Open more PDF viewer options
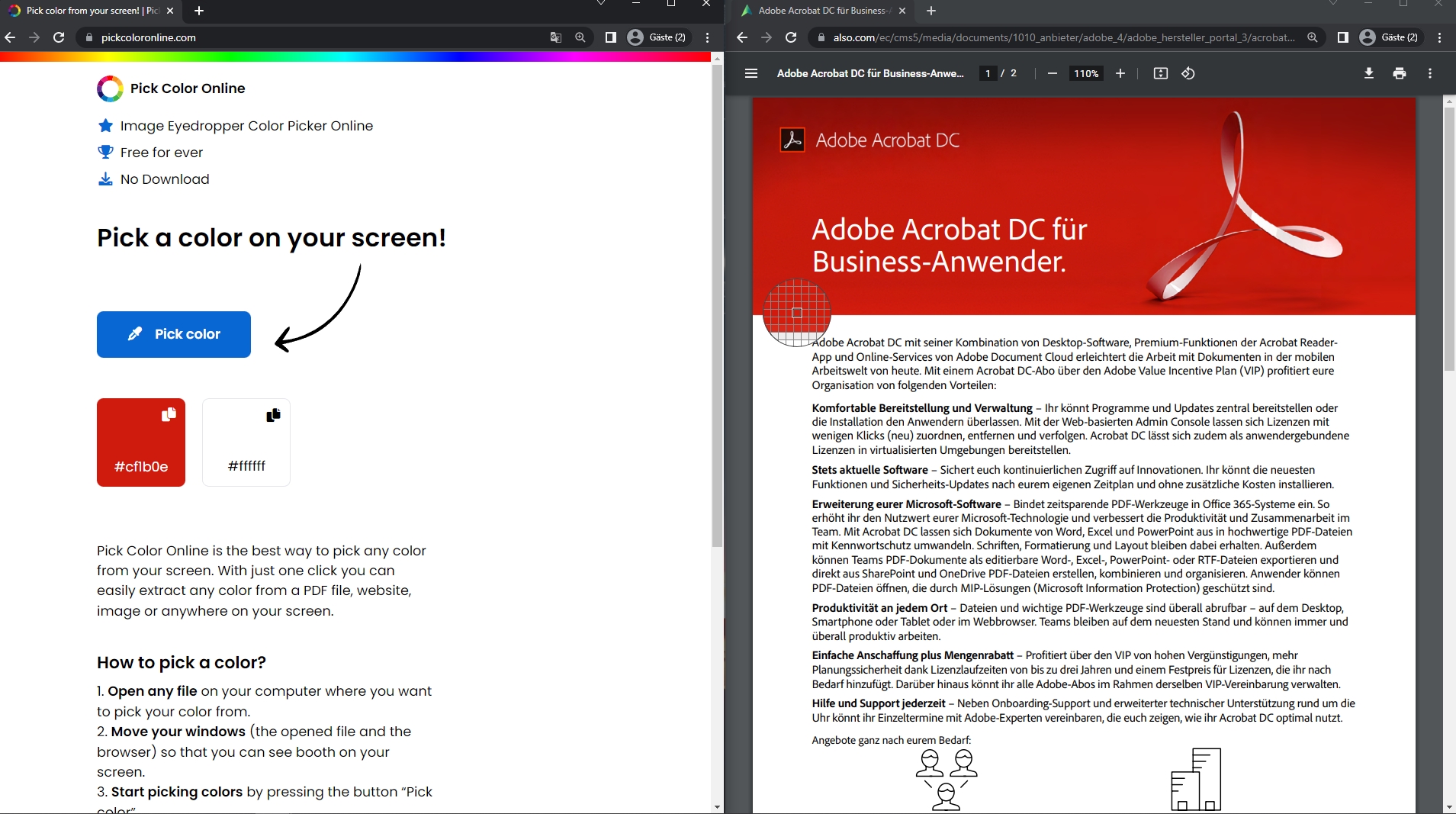This screenshot has height=814, width=1456. pyautogui.click(x=1431, y=73)
